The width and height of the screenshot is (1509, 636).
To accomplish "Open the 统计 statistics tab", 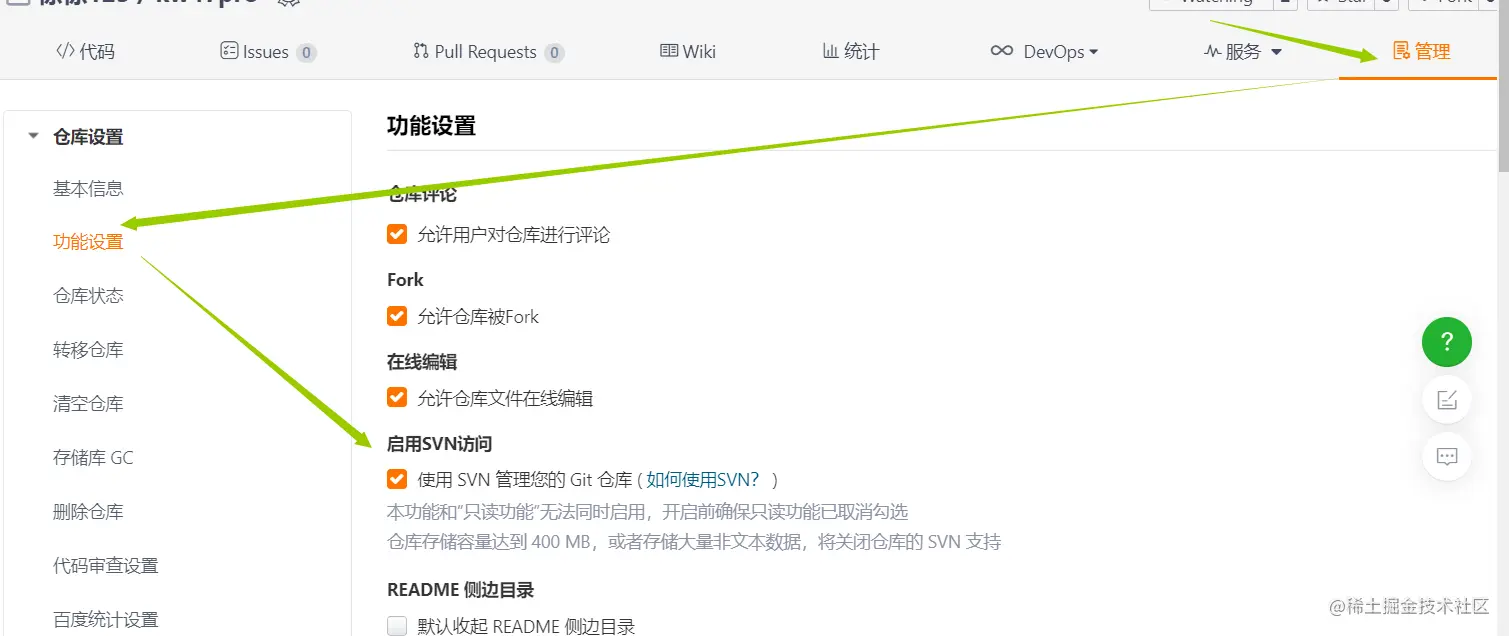I will [851, 52].
